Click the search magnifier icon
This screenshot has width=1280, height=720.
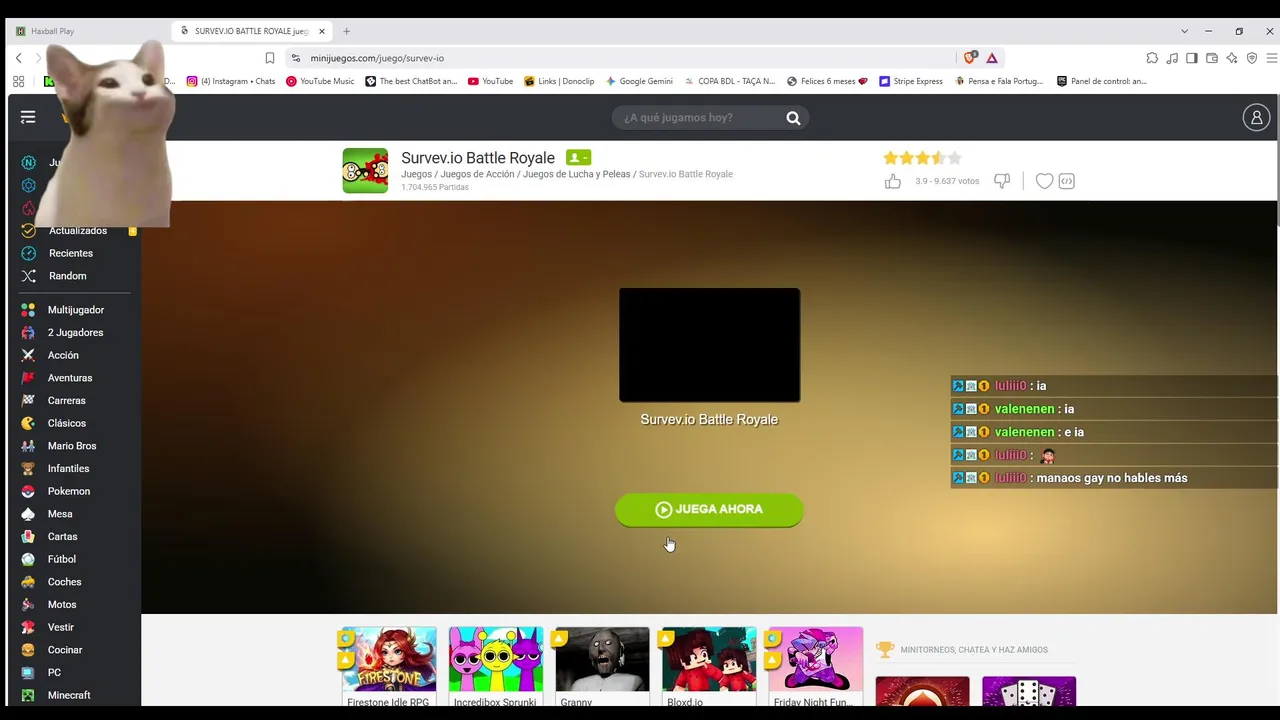pyautogui.click(x=793, y=118)
